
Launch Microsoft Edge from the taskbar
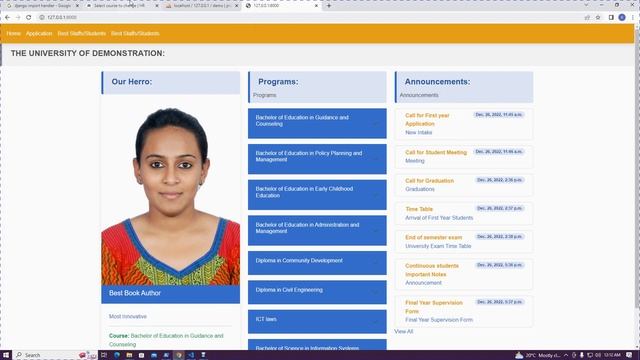pyautogui.click(x=117, y=355)
